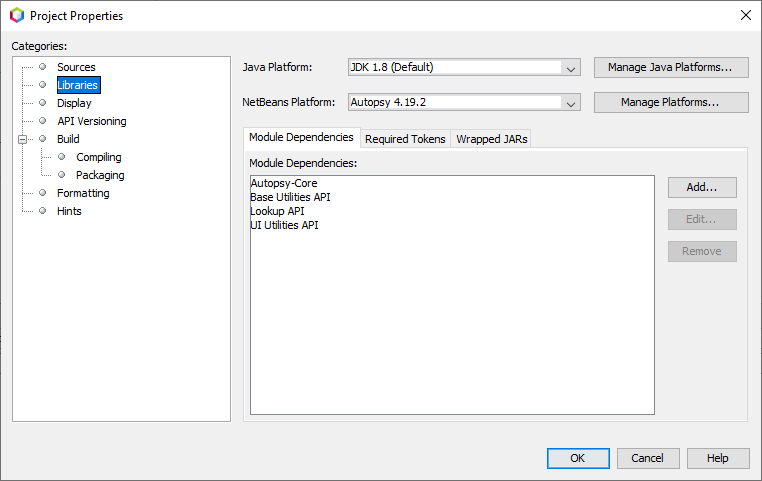The image size is (762, 481).
Task: Switch to the Wrapped JARs tab
Action: pyautogui.click(x=491, y=139)
